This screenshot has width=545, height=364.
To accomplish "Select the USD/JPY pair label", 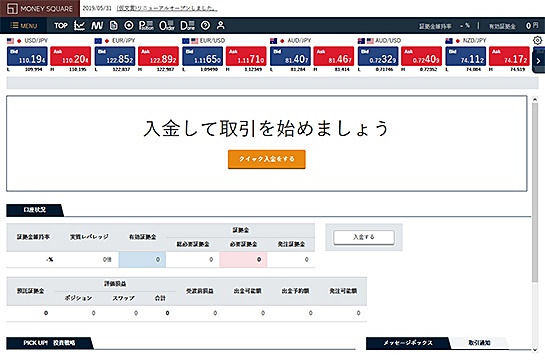I will coord(36,41).
